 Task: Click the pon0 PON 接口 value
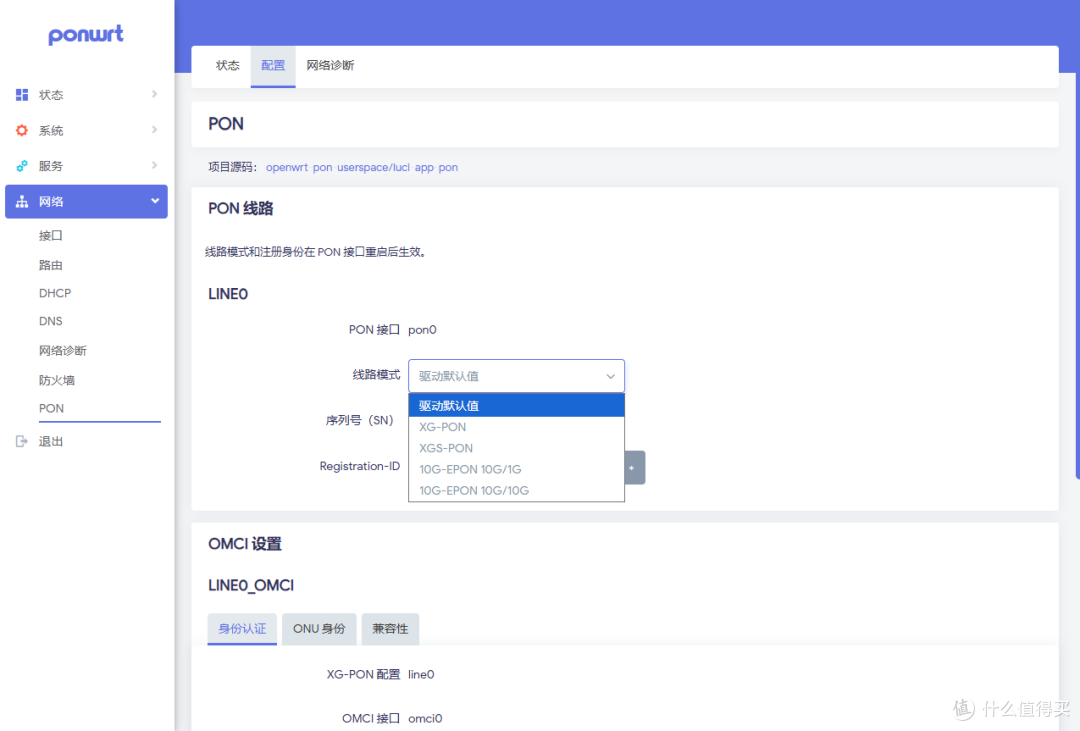[422, 330]
